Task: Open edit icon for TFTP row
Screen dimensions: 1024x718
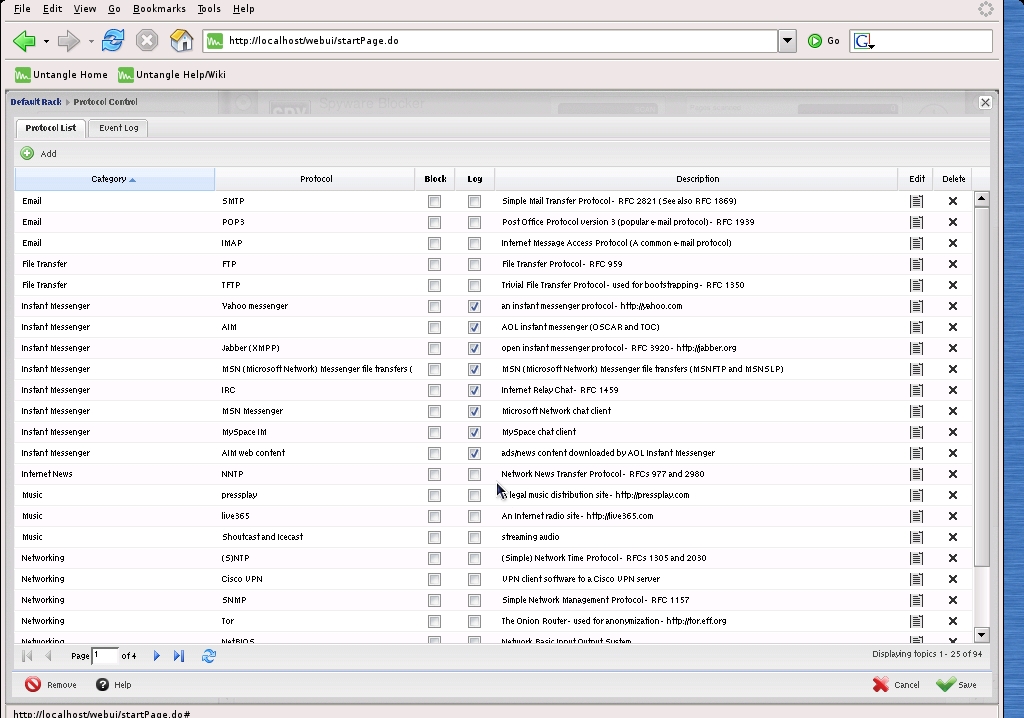Action: pos(916,285)
